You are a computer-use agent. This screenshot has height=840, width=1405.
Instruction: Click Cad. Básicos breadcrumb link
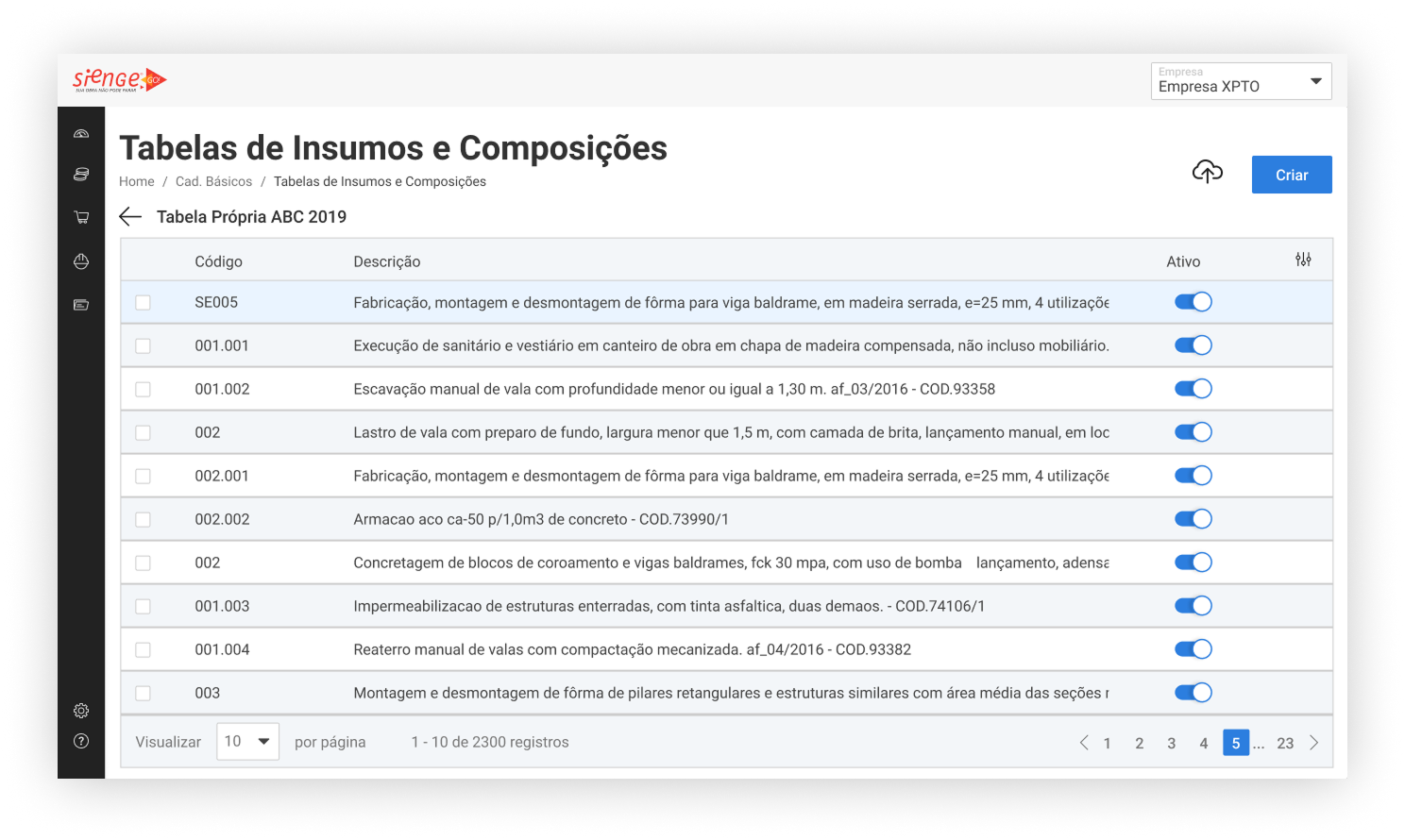213,181
